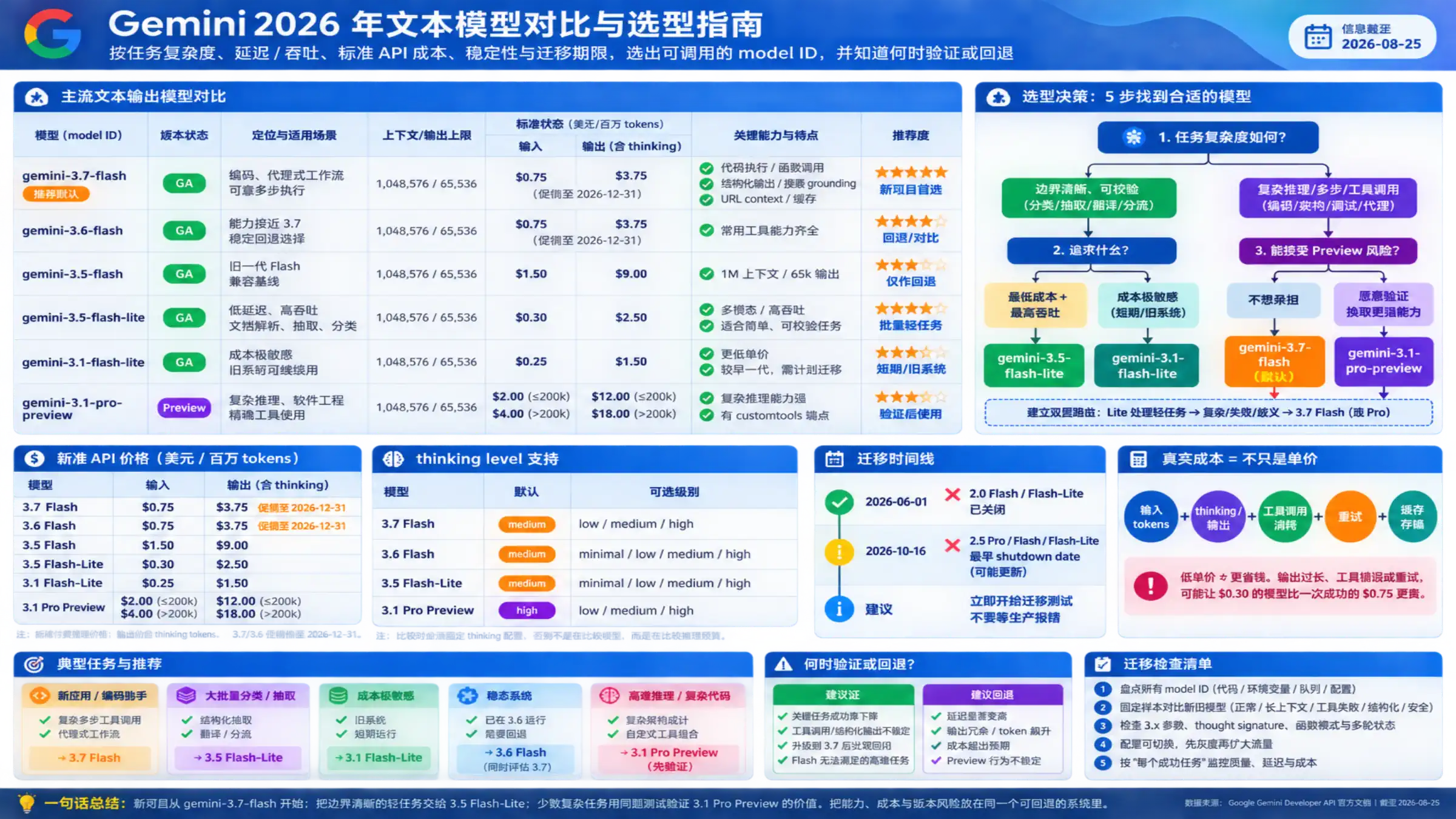Screen dimensions: 1456x819
Task: Click the Google G logo
Action: 53,34
